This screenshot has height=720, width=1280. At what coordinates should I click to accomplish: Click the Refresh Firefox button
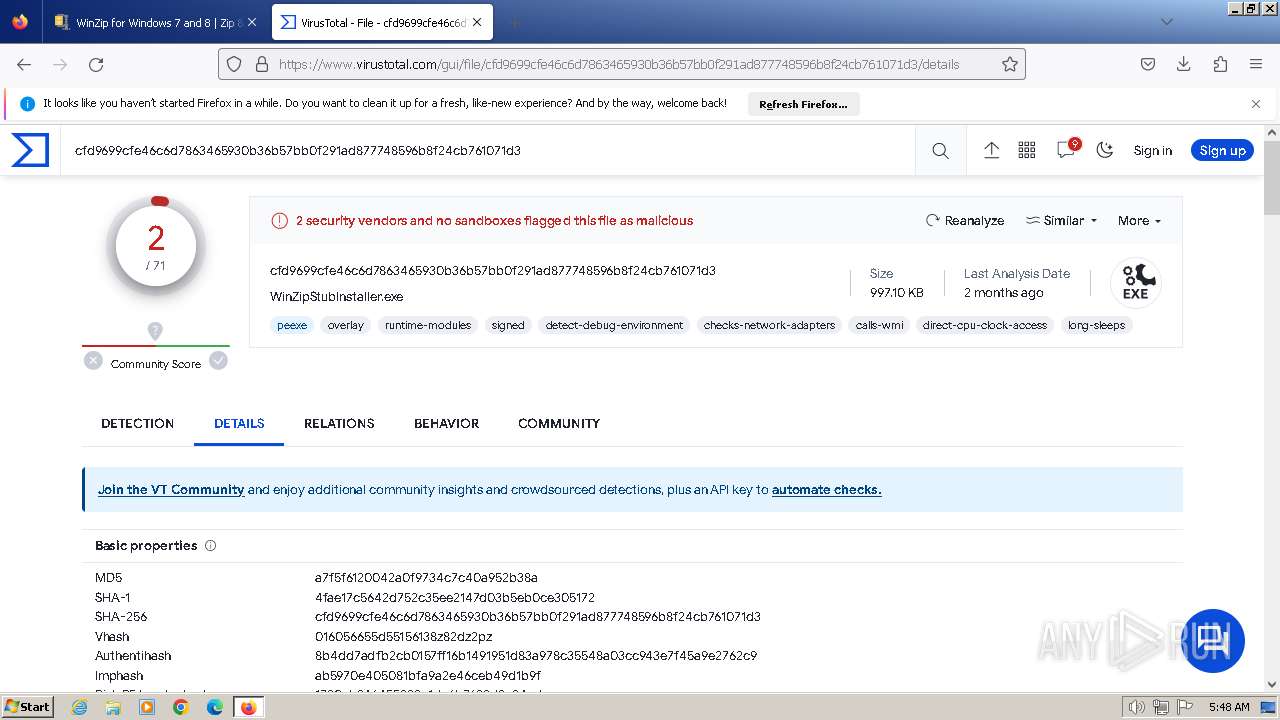(803, 104)
